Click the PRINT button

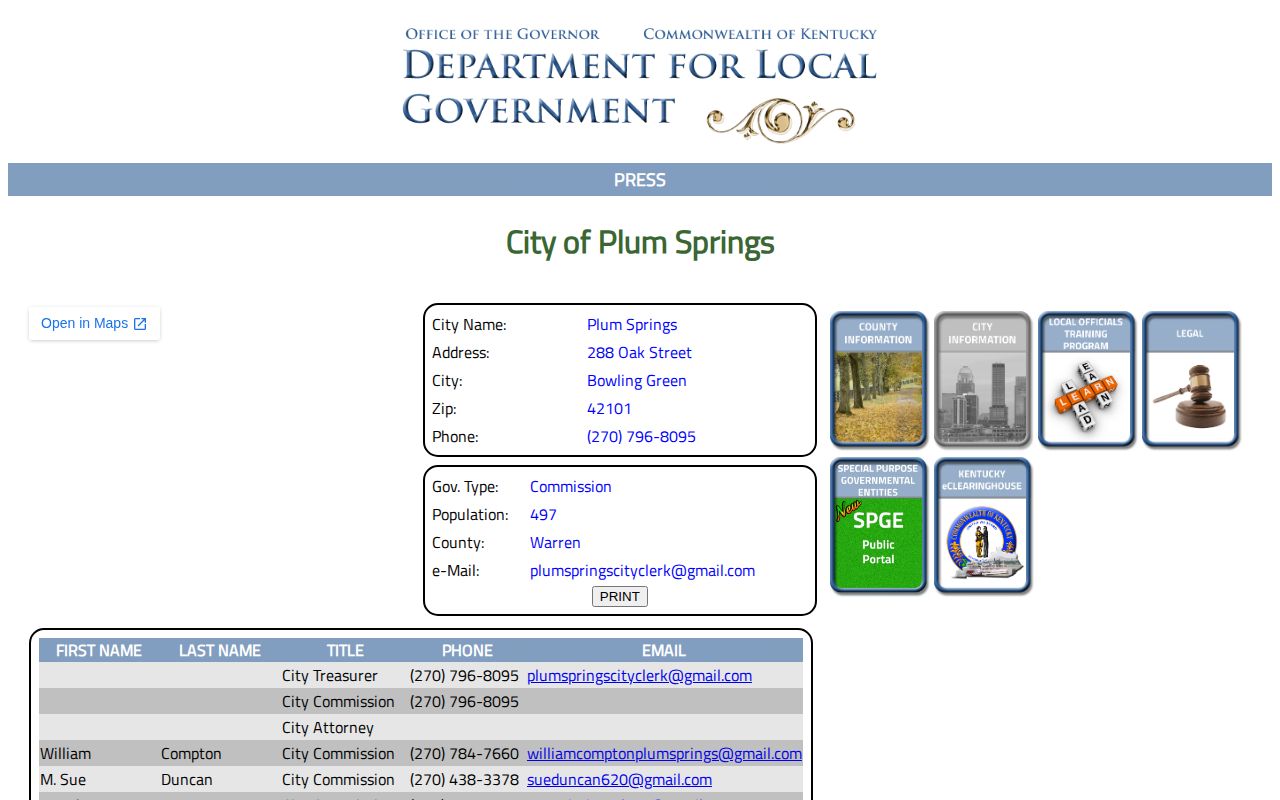coord(620,596)
